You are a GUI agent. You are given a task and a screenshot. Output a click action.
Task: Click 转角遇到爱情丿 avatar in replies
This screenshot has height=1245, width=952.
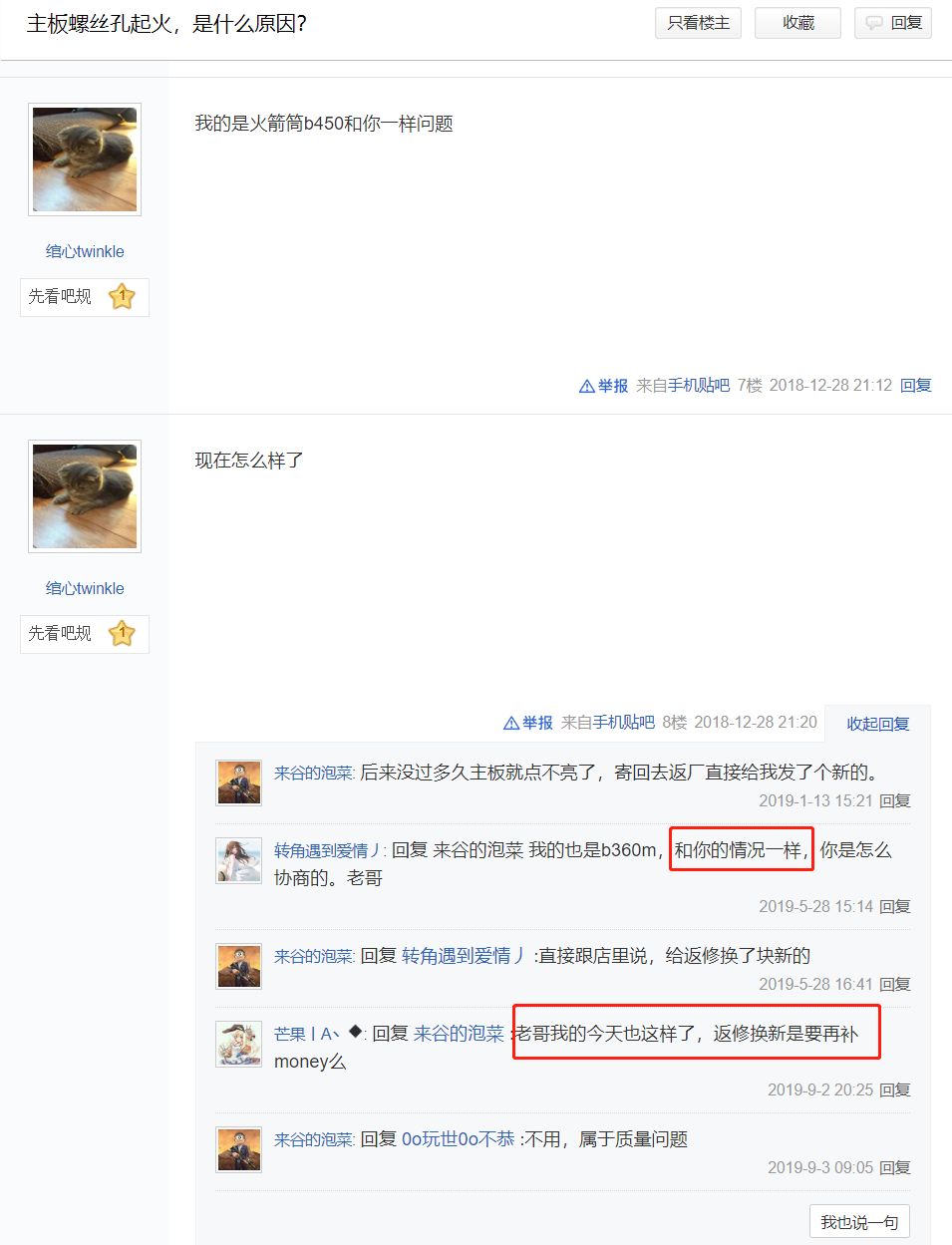tap(239, 860)
